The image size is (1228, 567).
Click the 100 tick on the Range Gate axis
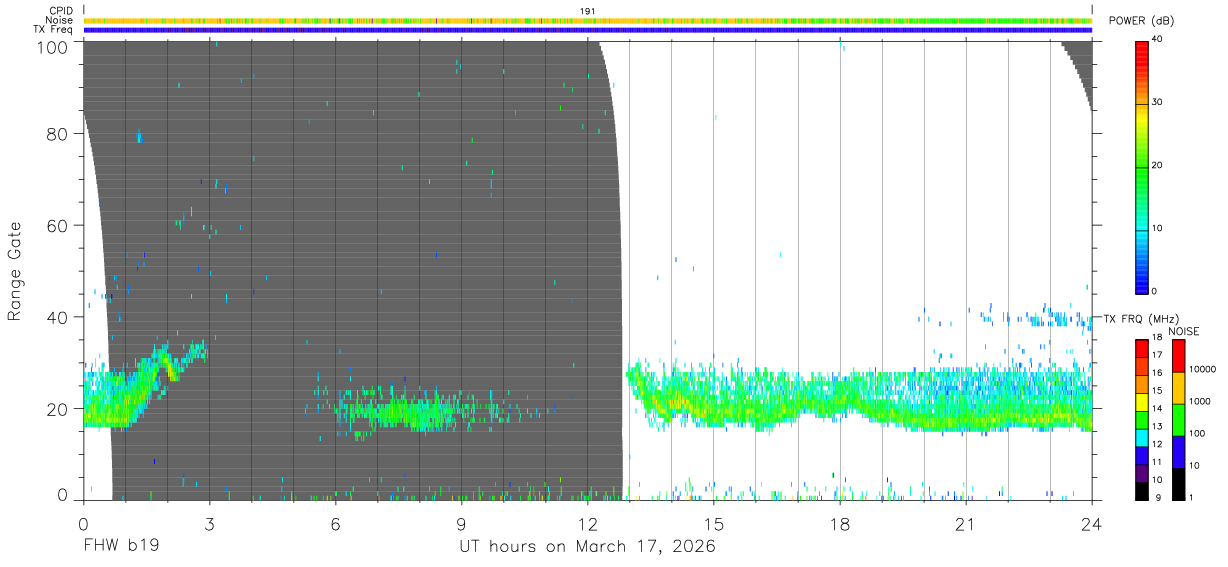click(53, 46)
